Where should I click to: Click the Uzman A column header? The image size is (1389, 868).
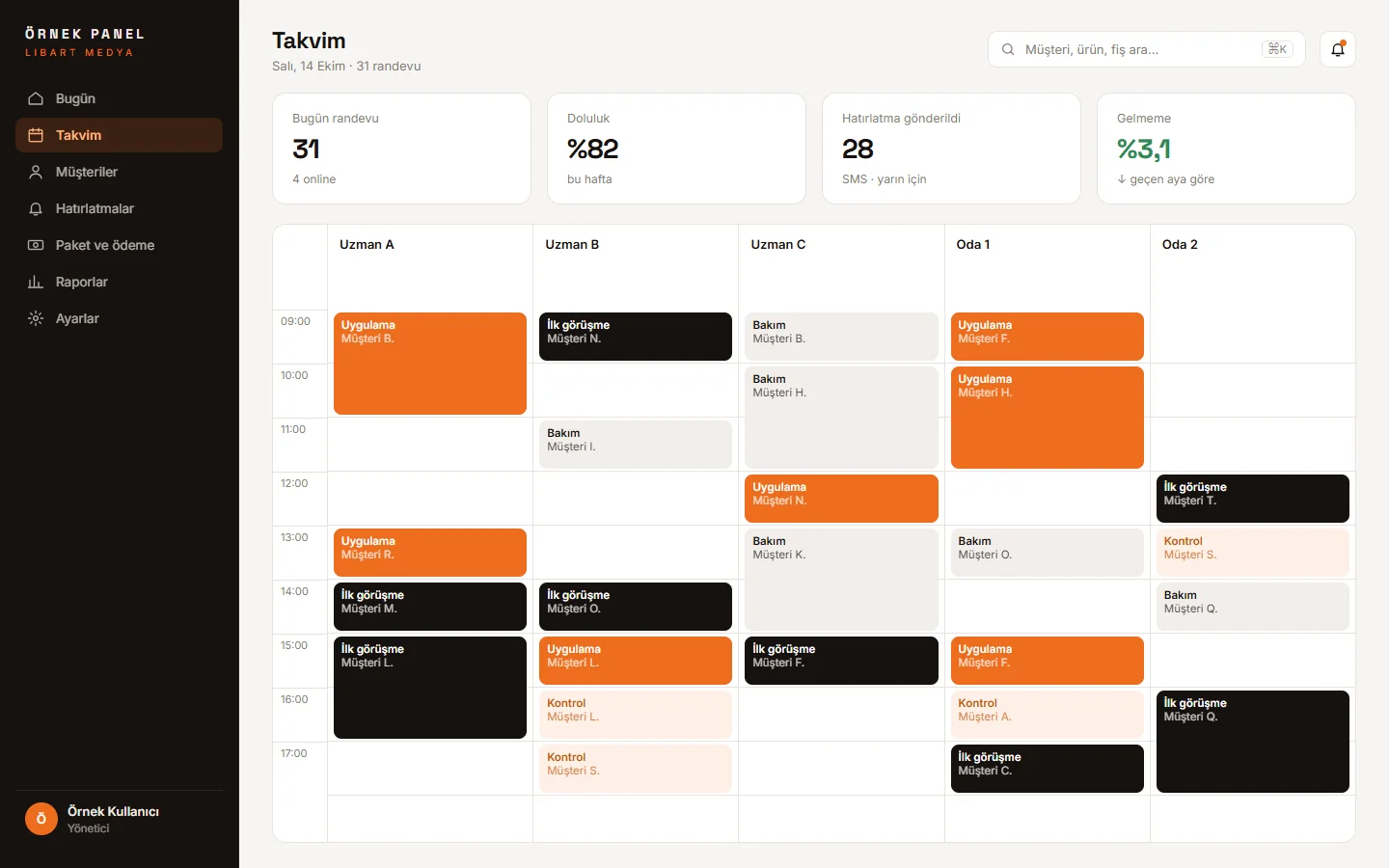tap(367, 244)
